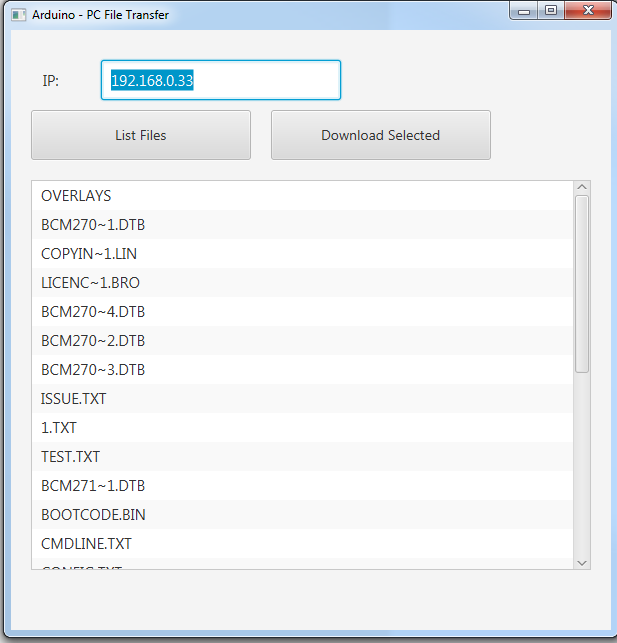Focus the IP address input field

pyautogui.click(x=221, y=80)
